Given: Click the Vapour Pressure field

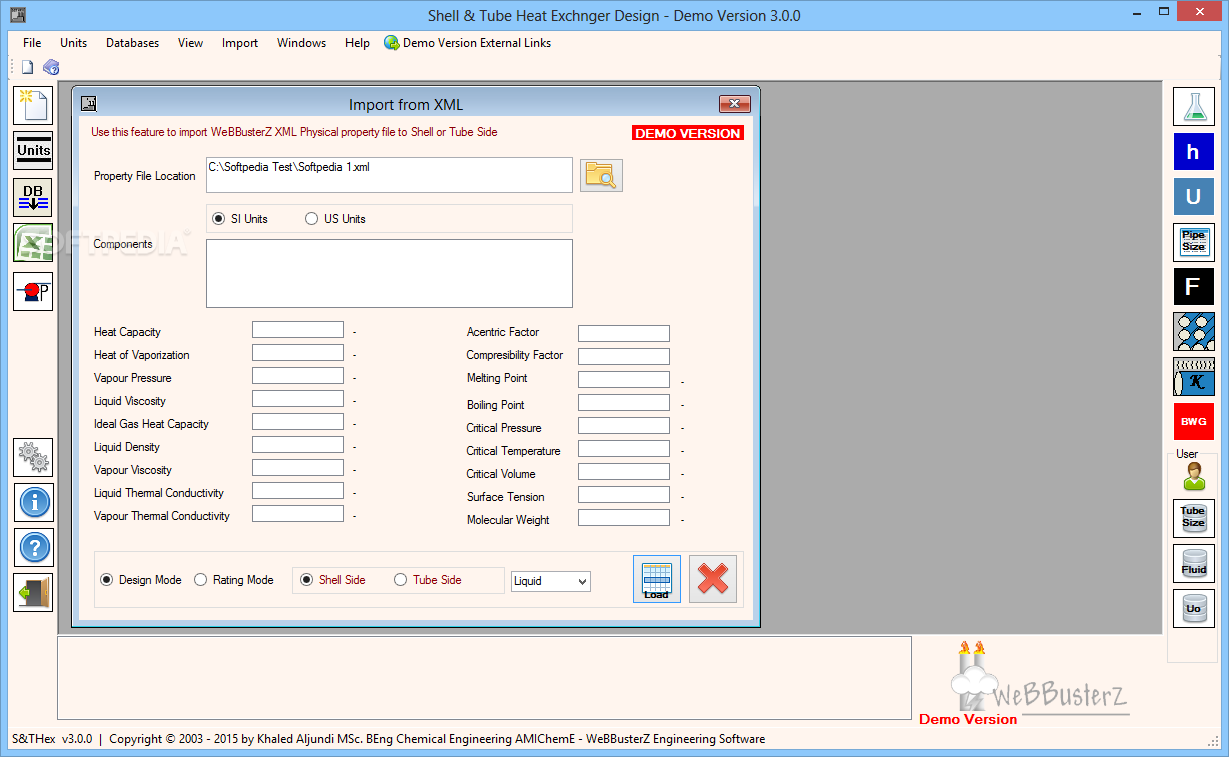Looking at the screenshot, I should [x=298, y=376].
